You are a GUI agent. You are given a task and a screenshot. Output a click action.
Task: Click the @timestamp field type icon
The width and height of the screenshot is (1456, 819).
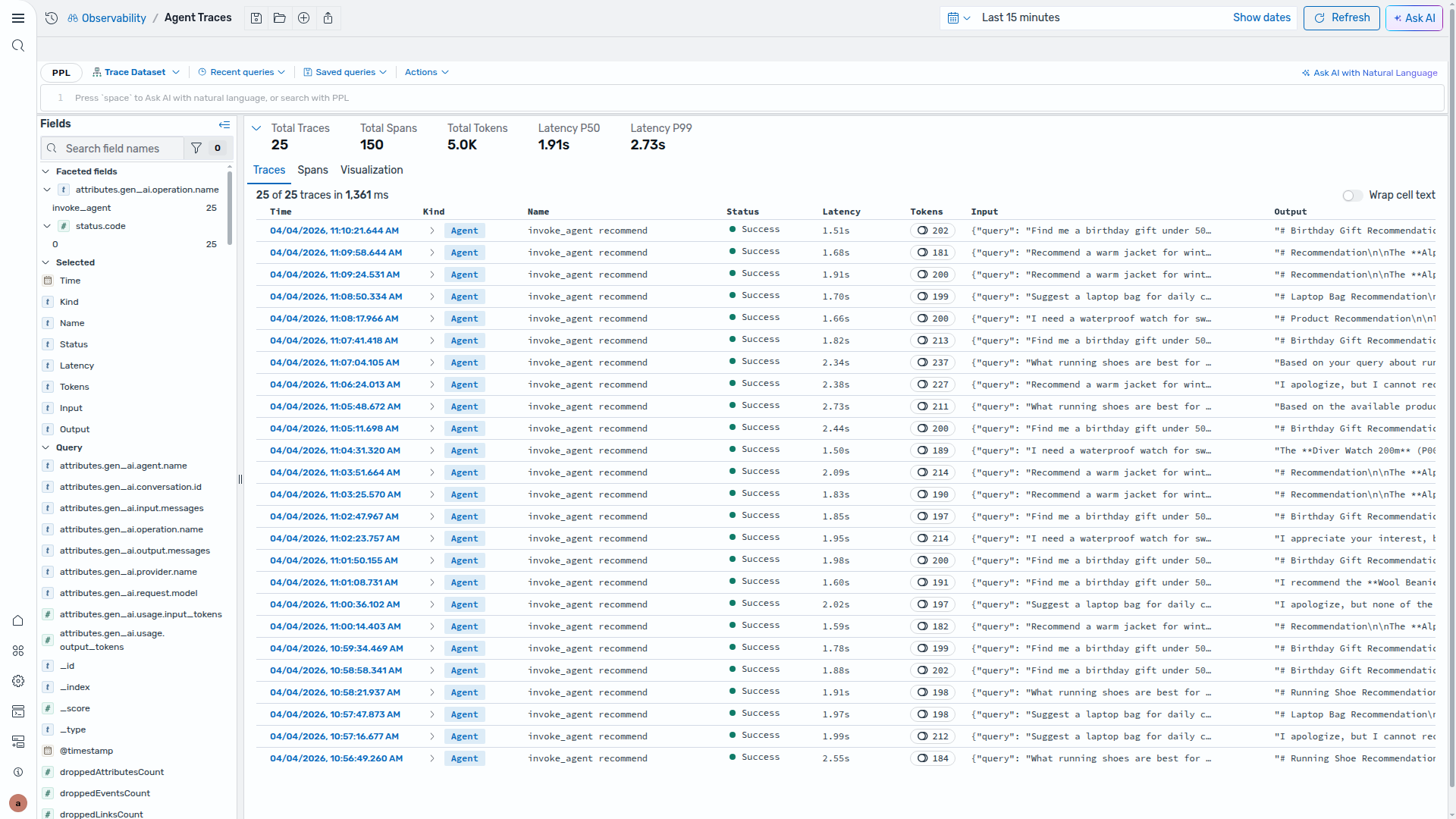pyautogui.click(x=48, y=751)
